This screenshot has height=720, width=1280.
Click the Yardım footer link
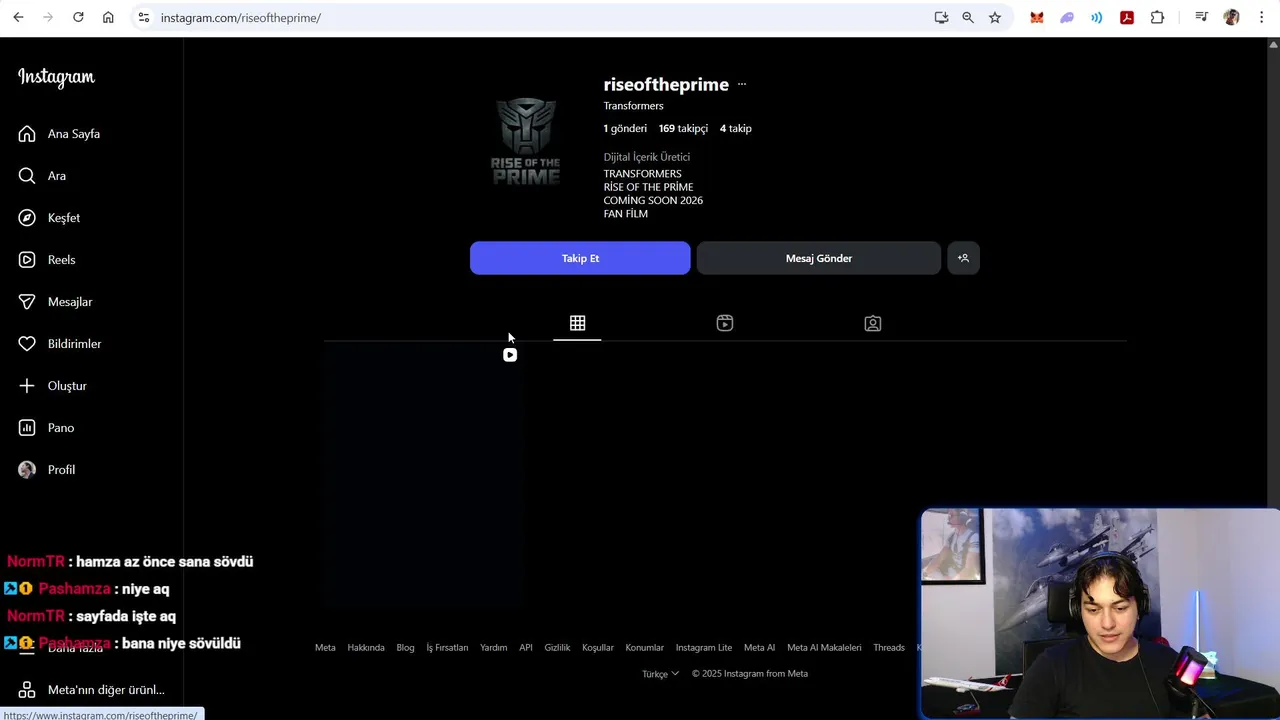pyautogui.click(x=493, y=648)
